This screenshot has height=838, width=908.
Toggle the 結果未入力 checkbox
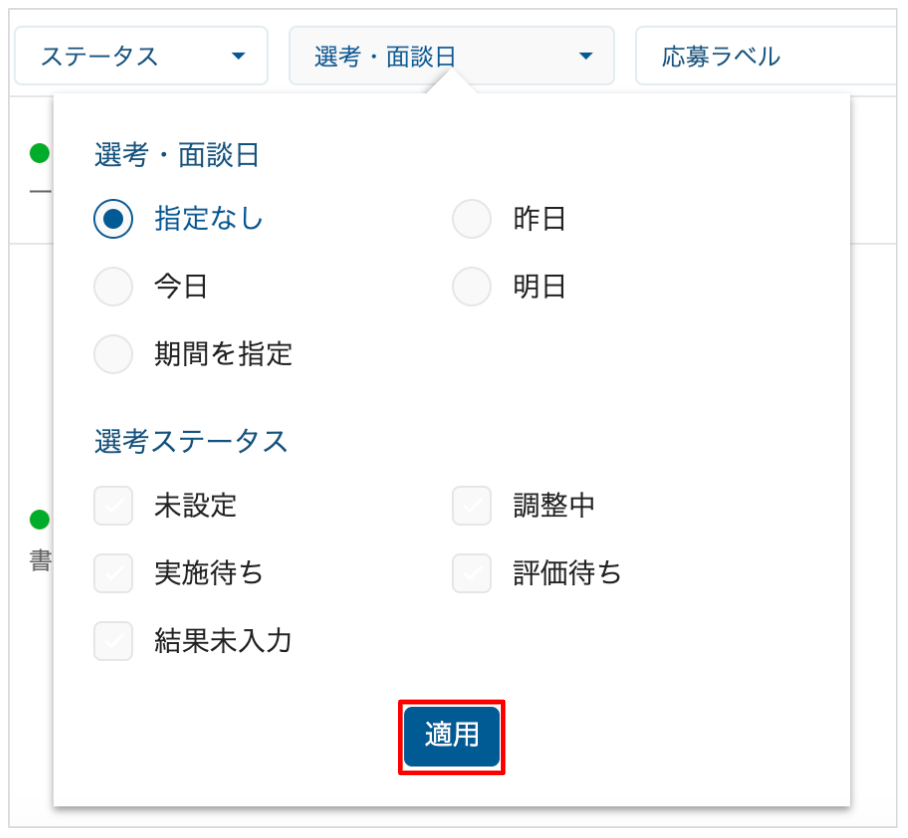point(113,641)
